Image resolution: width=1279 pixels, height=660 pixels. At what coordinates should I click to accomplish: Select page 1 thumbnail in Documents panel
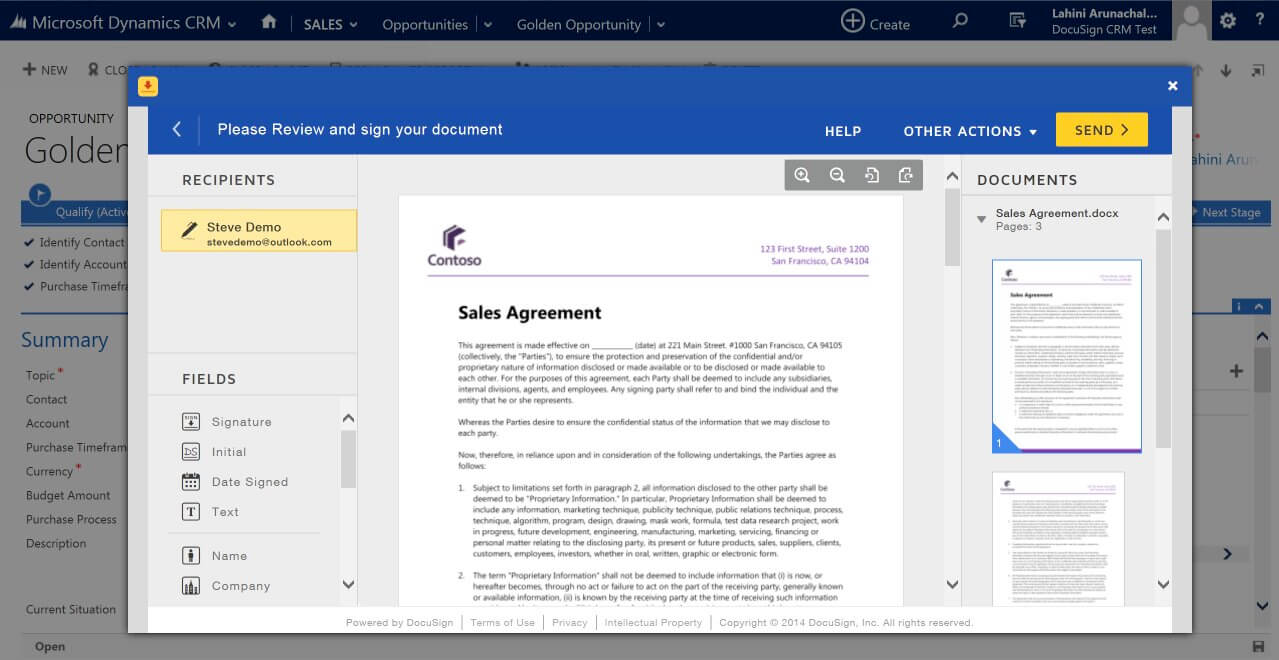[1066, 355]
